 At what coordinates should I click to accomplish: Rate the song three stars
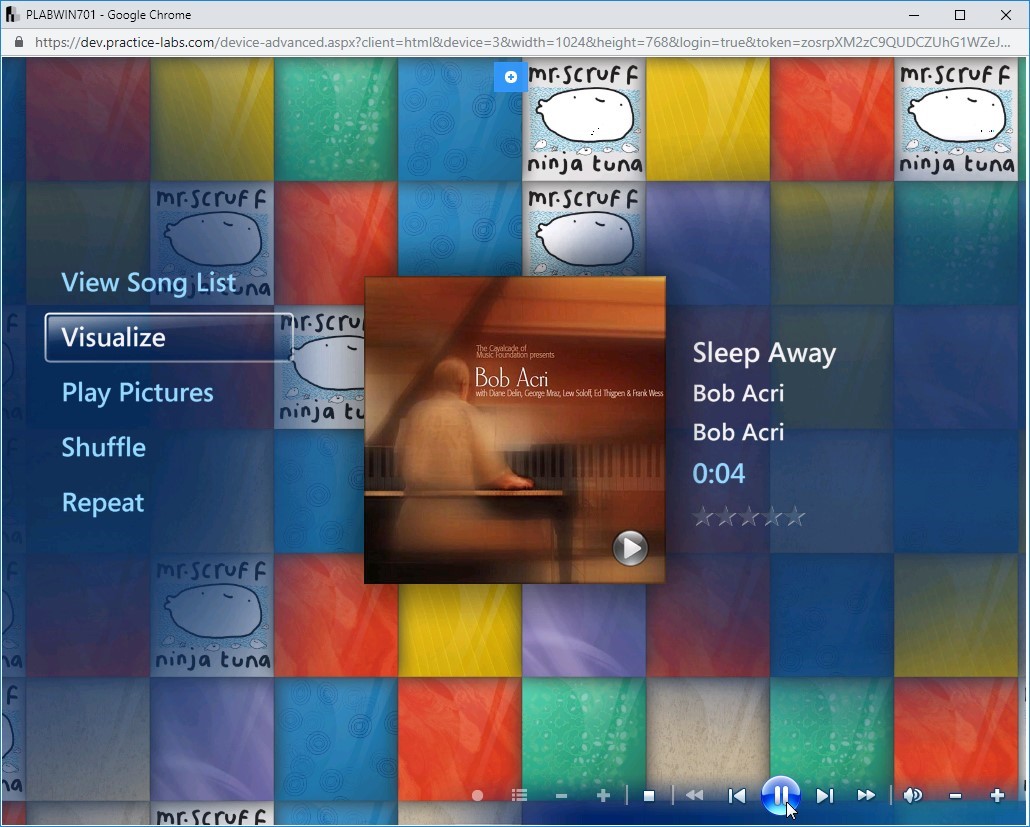749,517
